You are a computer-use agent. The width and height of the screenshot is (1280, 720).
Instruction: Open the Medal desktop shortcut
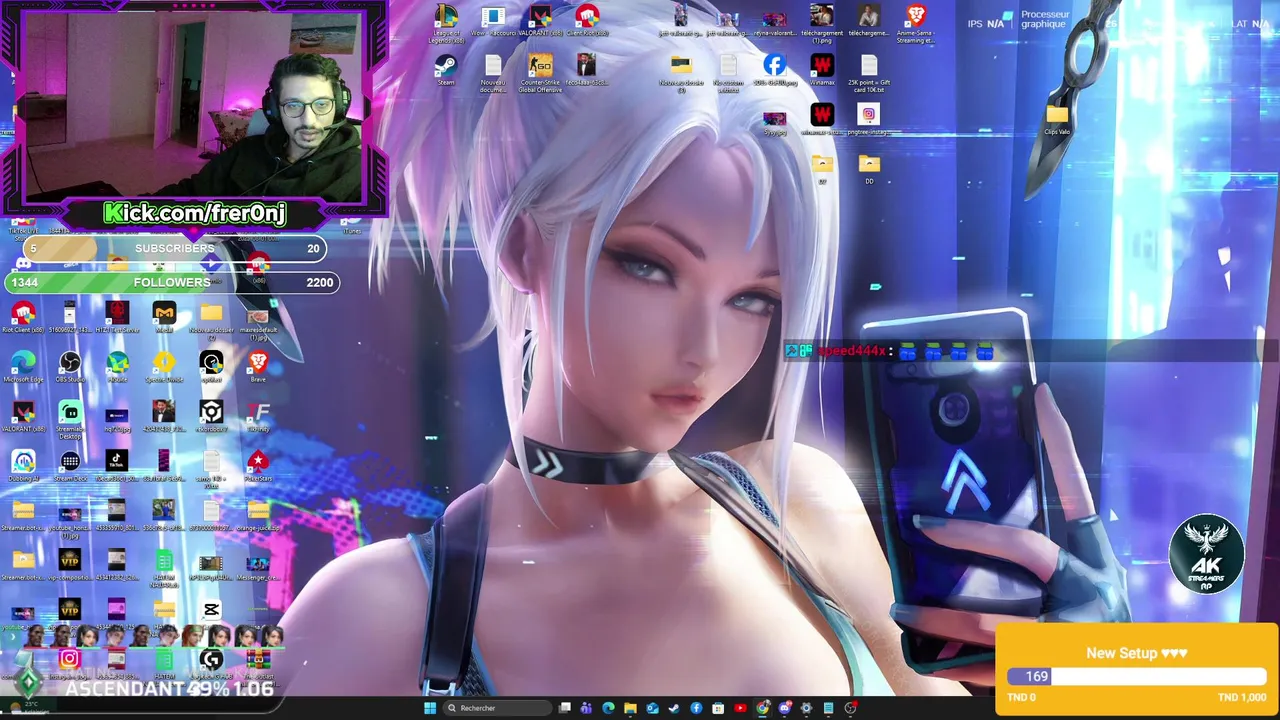coord(164,317)
